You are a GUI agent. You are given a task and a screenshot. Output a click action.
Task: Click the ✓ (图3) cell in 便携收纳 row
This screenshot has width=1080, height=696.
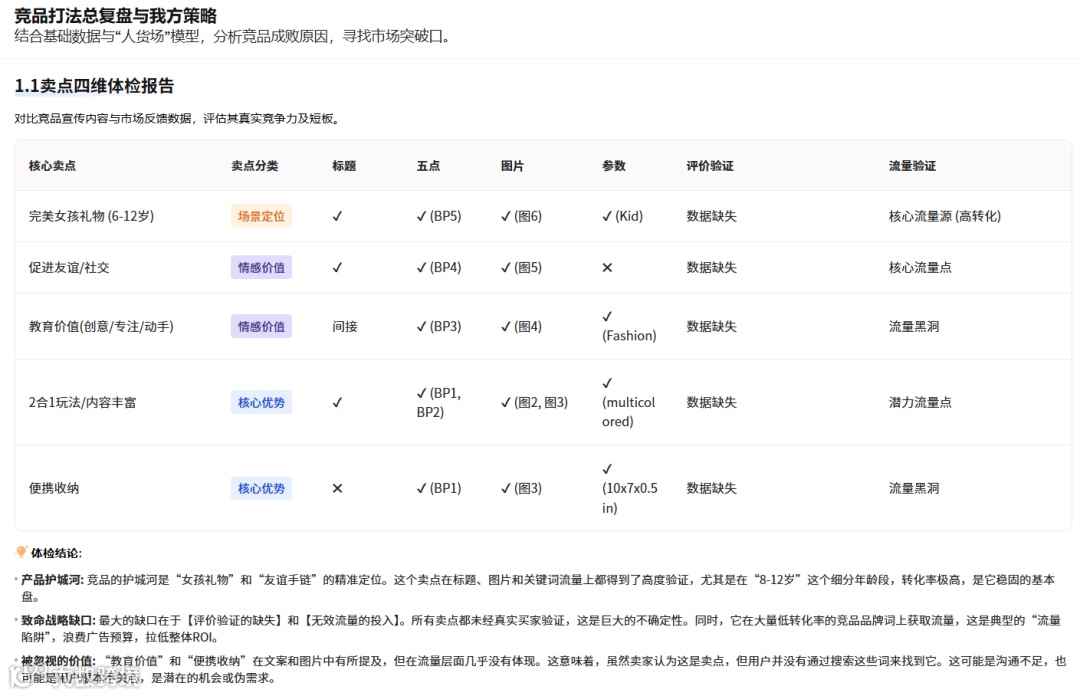coord(521,488)
